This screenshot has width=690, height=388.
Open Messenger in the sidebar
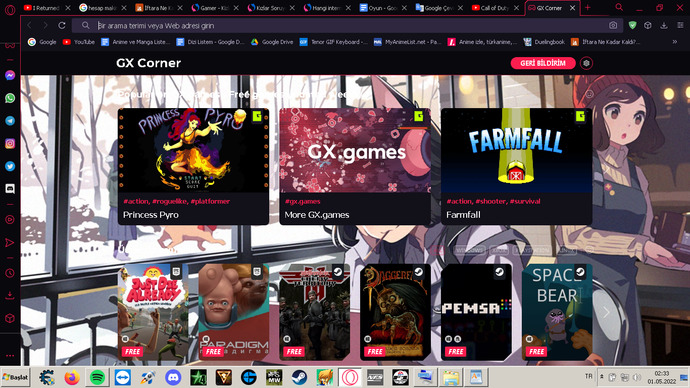(x=10, y=75)
